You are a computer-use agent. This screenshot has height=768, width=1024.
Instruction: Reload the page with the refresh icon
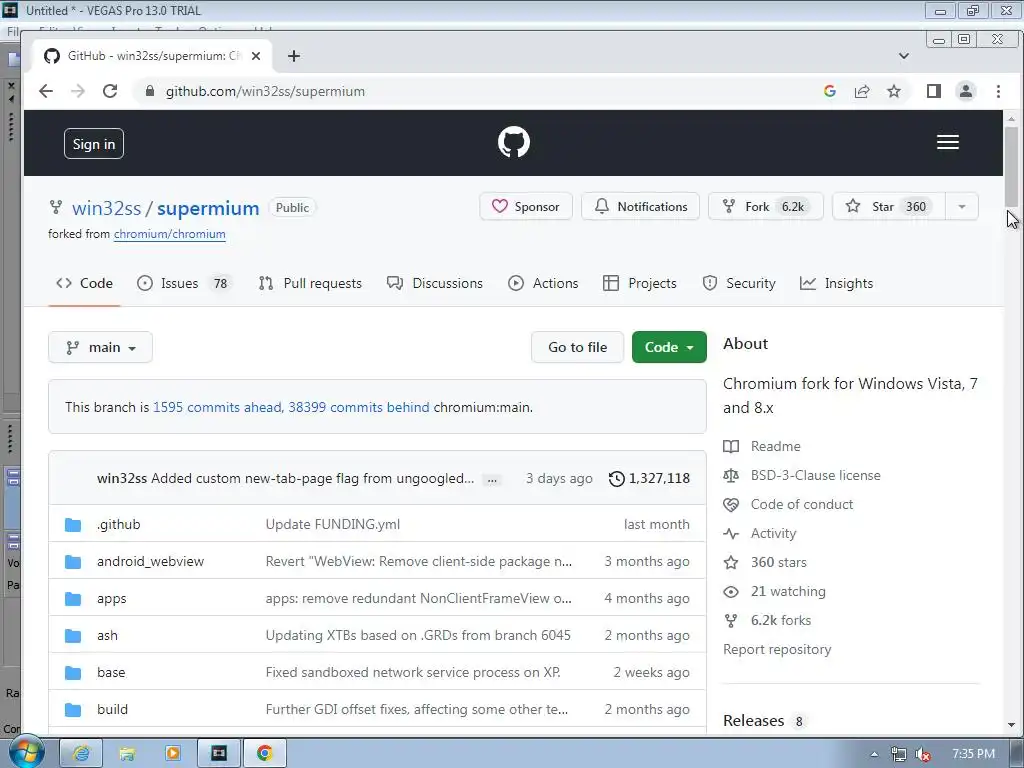coord(110,91)
